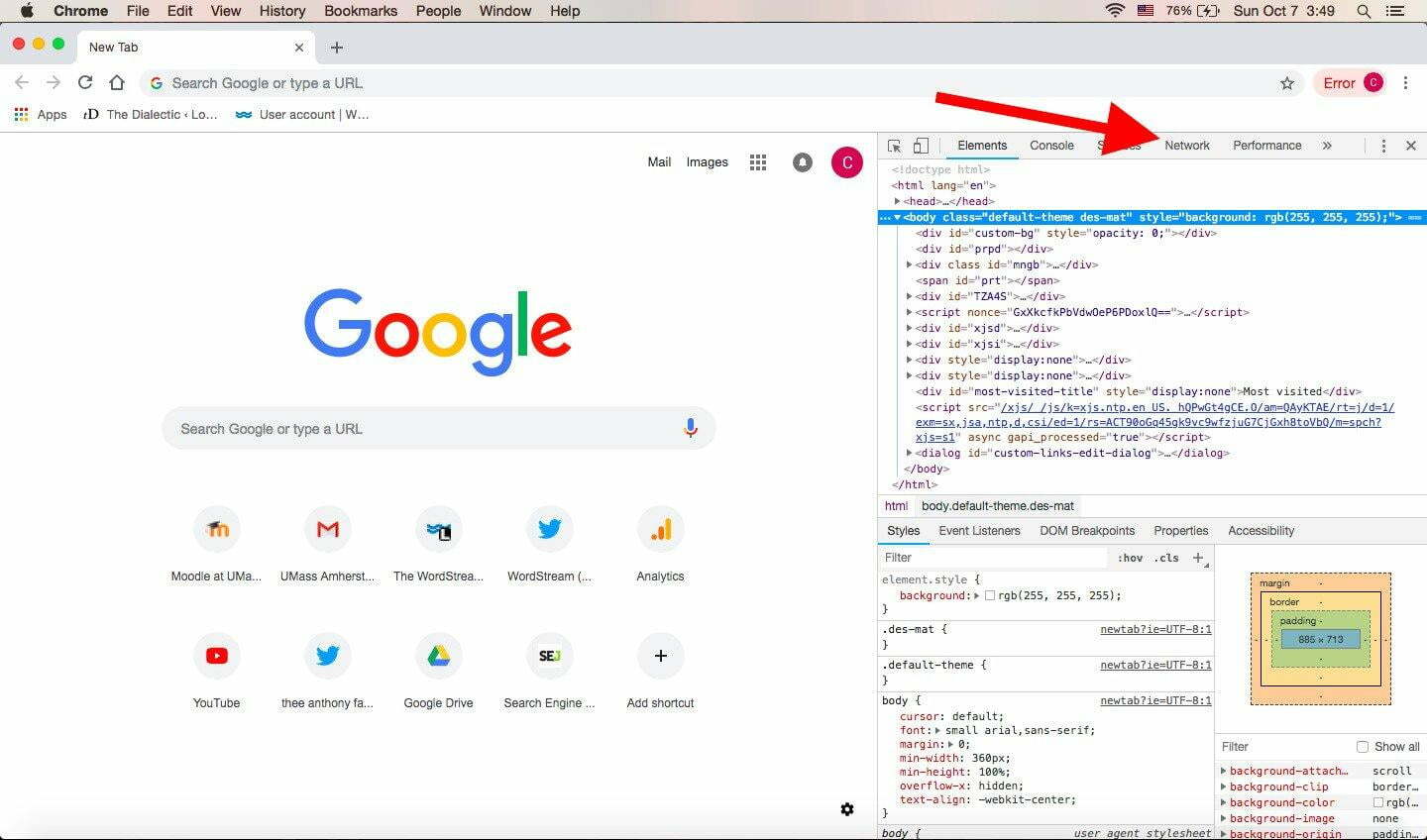Toggle the device toolbar icon in DevTools
1427x840 pixels.
921,145
